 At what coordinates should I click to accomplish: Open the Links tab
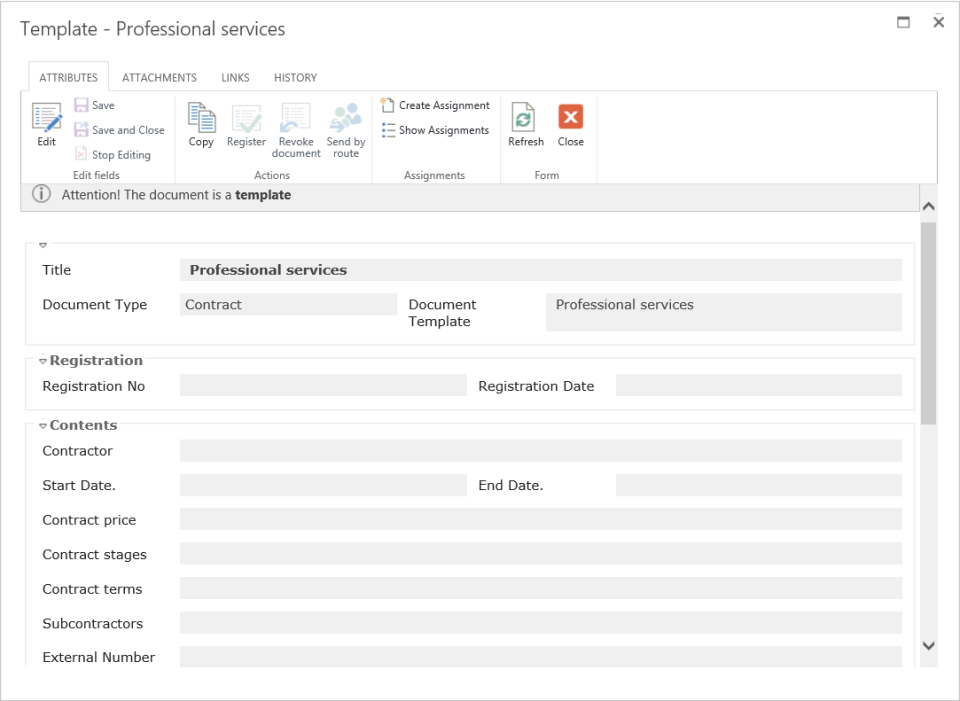[x=235, y=78]
